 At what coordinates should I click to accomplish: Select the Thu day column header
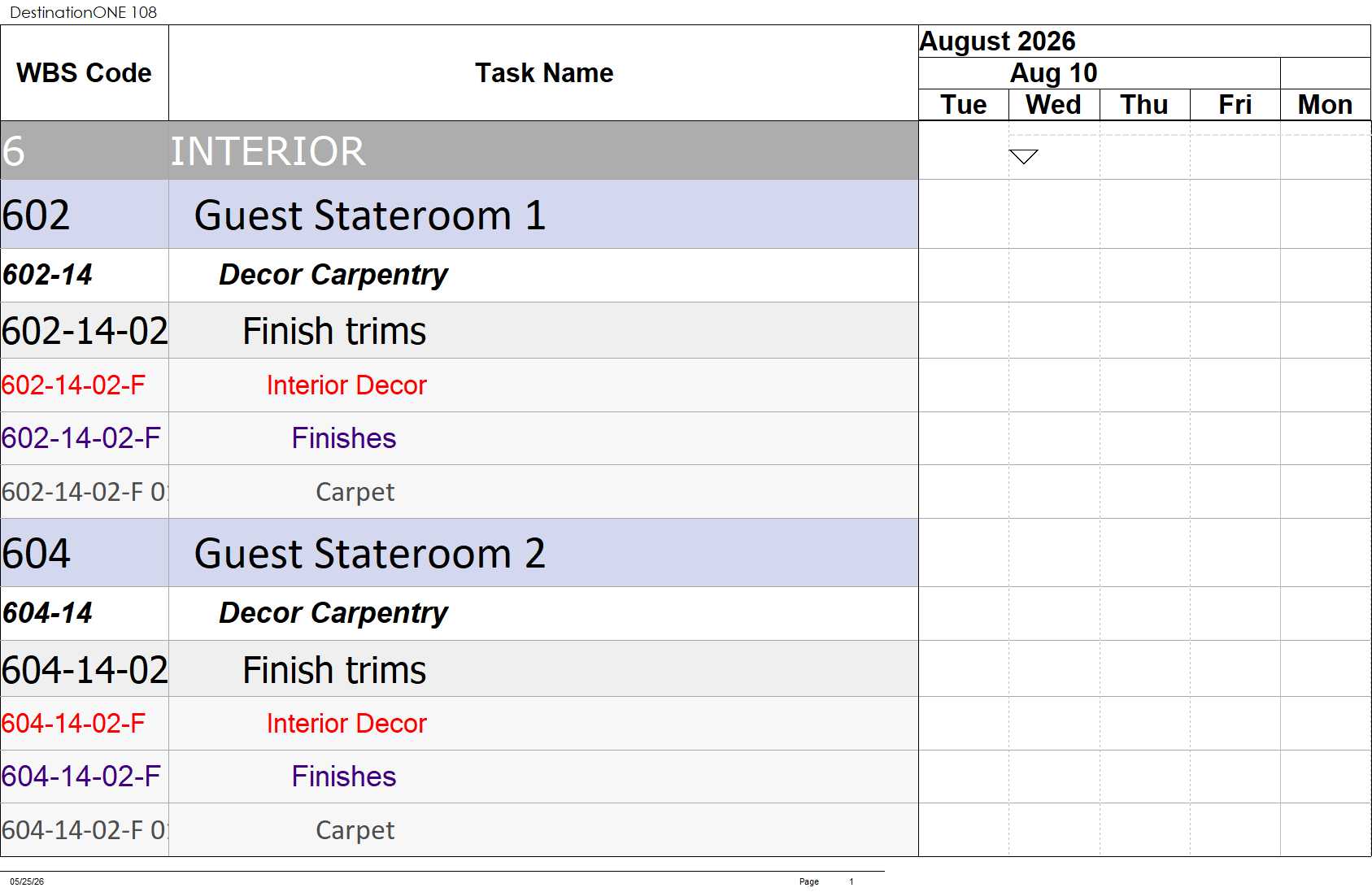coord(1144,105)
